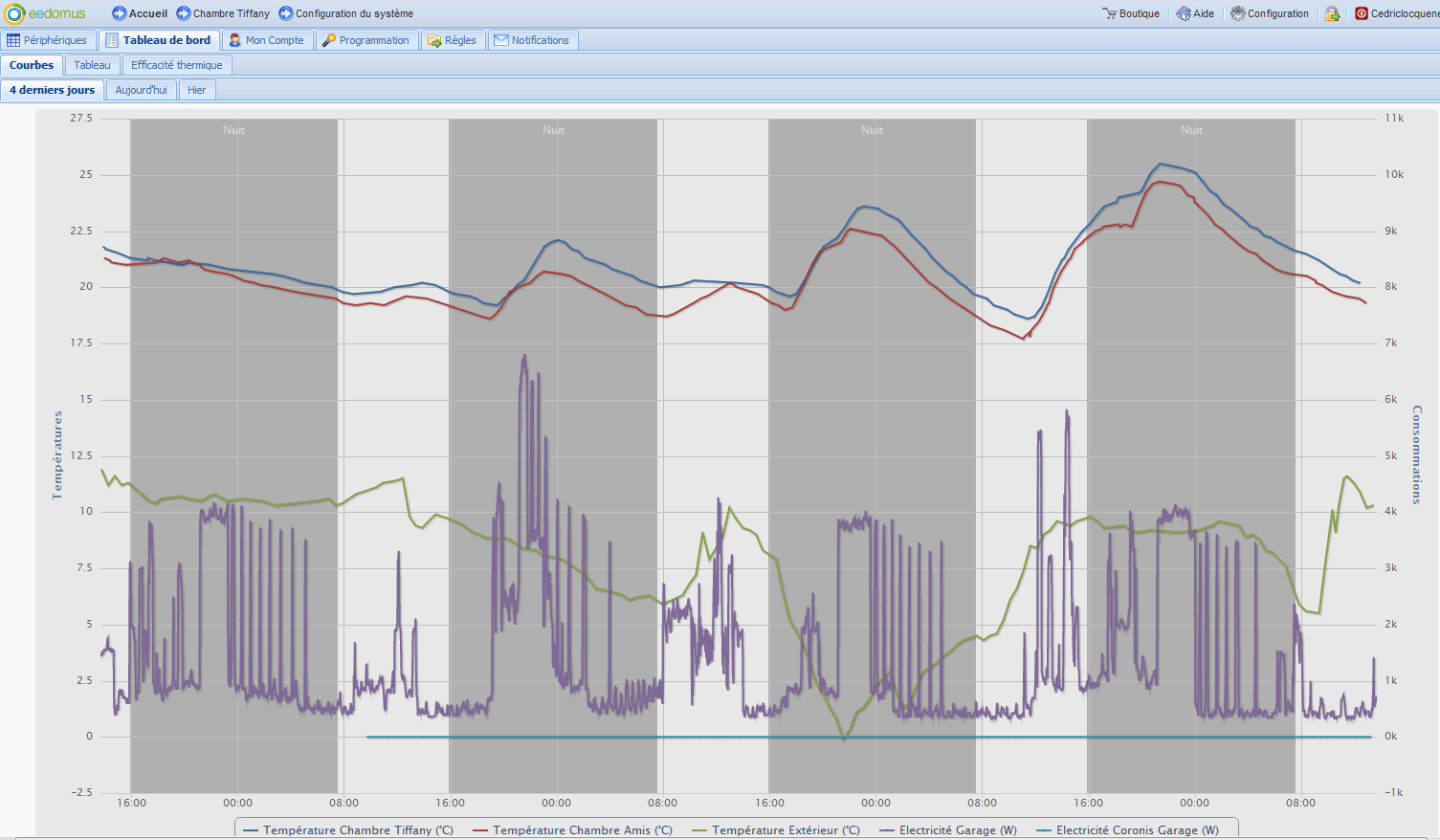This screenshot has height=840, width=1440.
Task: Click the Règles icon
Action: [434, 40]
